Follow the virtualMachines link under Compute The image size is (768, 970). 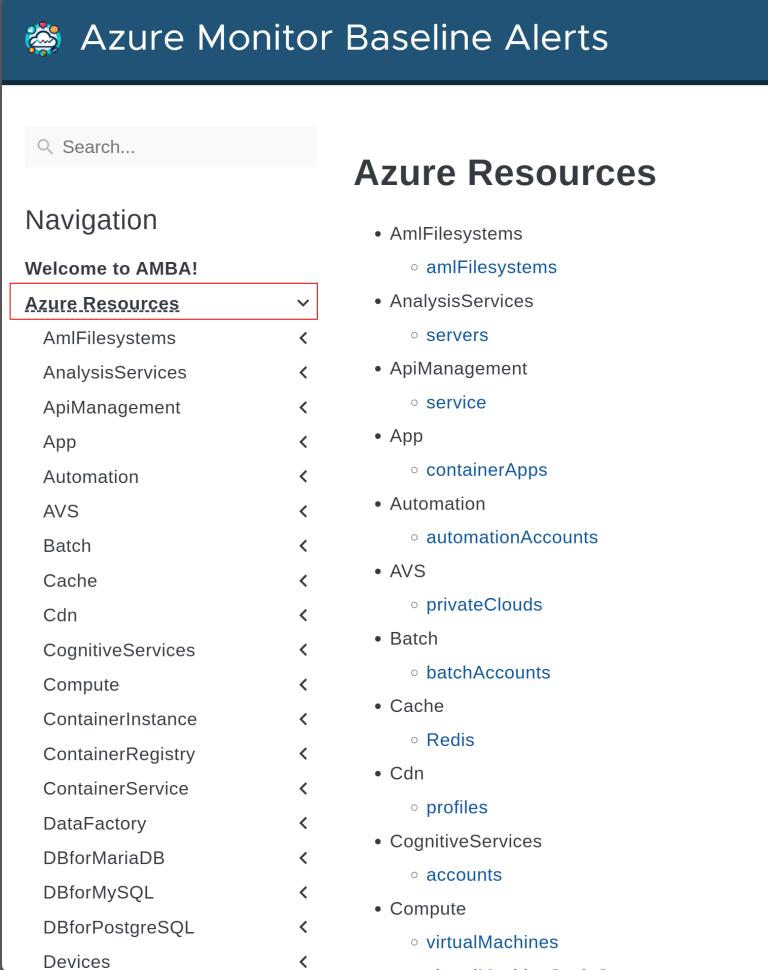(492, 941)
